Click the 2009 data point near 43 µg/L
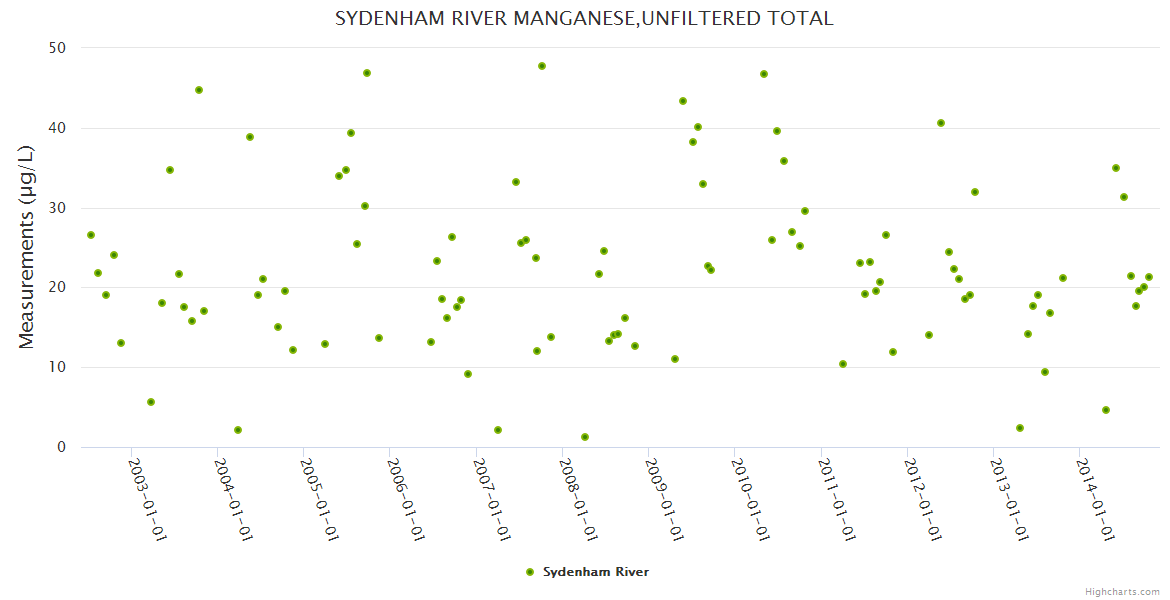The width and height of the screenshot is (1170, 600). (x=683, y=101)
